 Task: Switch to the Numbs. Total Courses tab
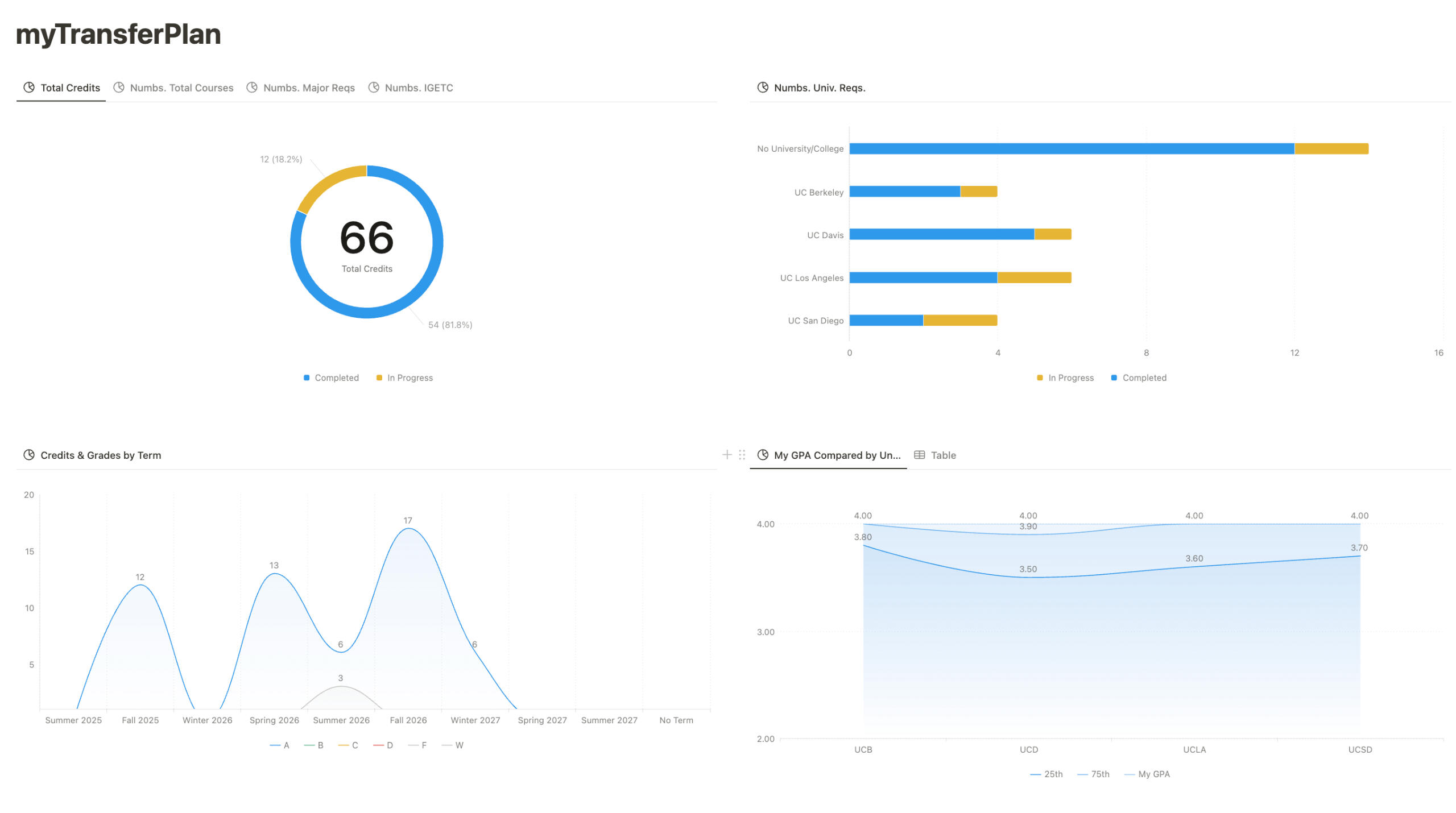181,88
